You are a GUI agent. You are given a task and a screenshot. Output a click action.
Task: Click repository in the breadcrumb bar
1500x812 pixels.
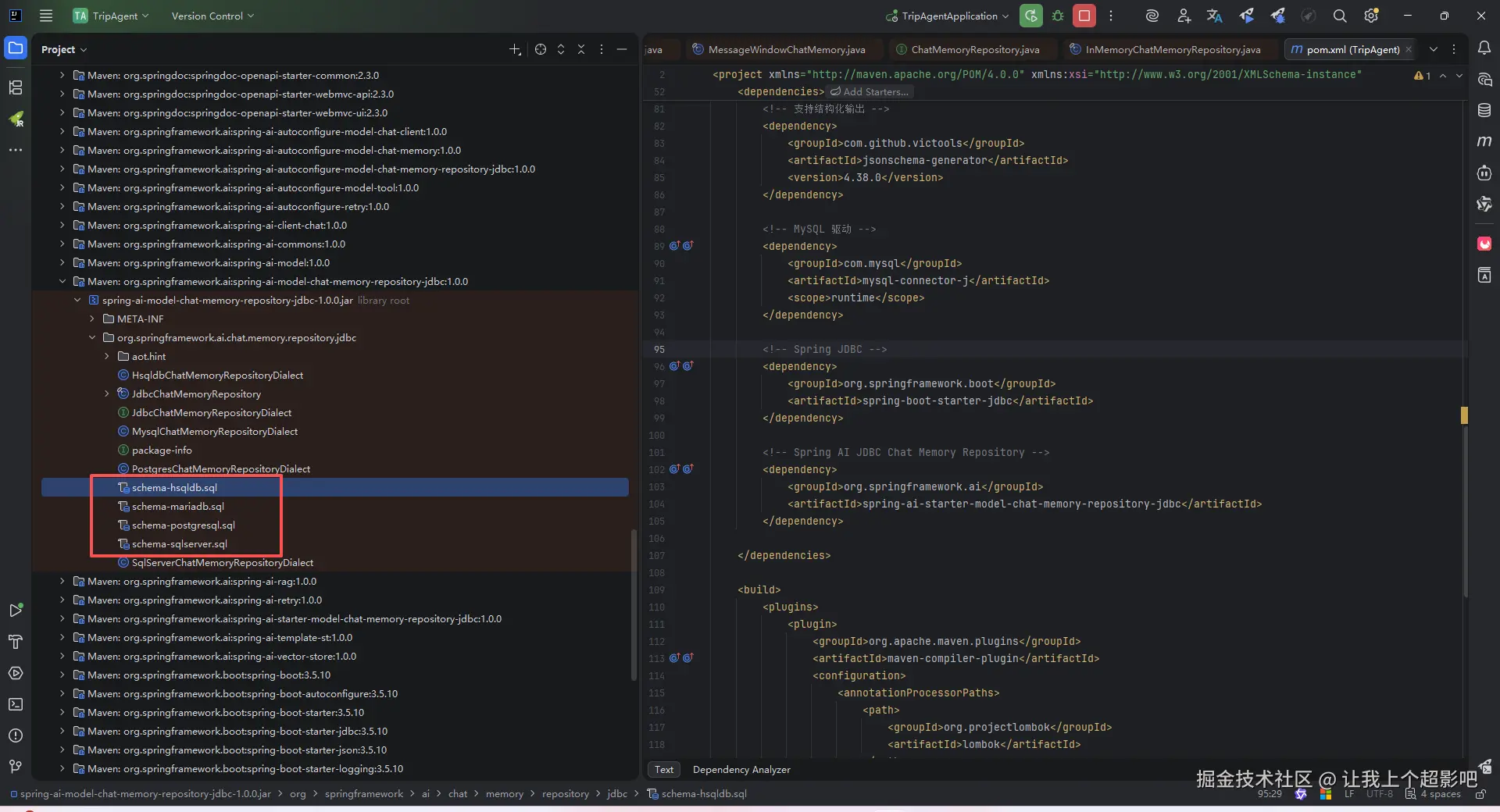coord(566,794)
